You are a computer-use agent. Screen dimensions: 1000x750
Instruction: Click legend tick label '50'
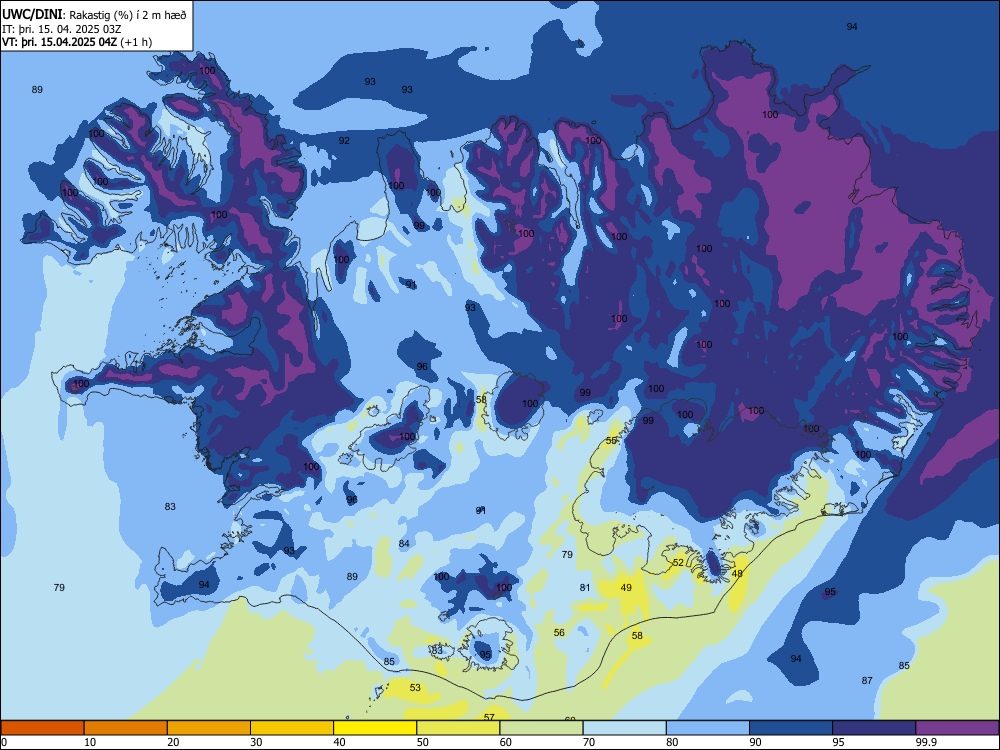tap(423, 742)
